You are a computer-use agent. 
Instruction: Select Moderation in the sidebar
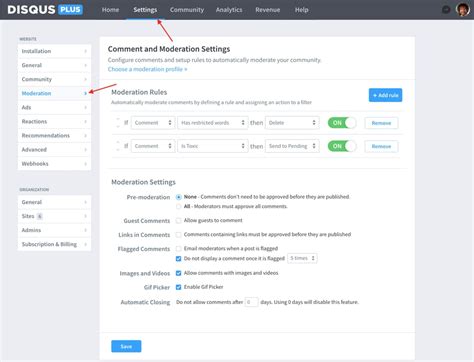tap(54, 93)
